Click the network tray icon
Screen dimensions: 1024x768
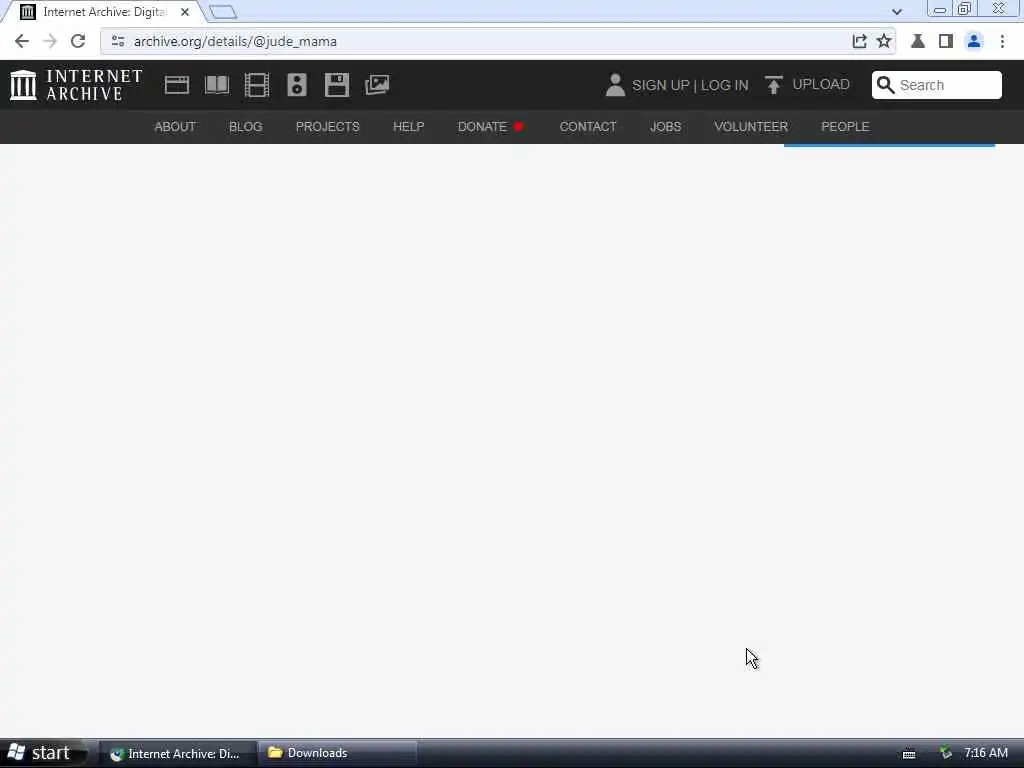946,753
